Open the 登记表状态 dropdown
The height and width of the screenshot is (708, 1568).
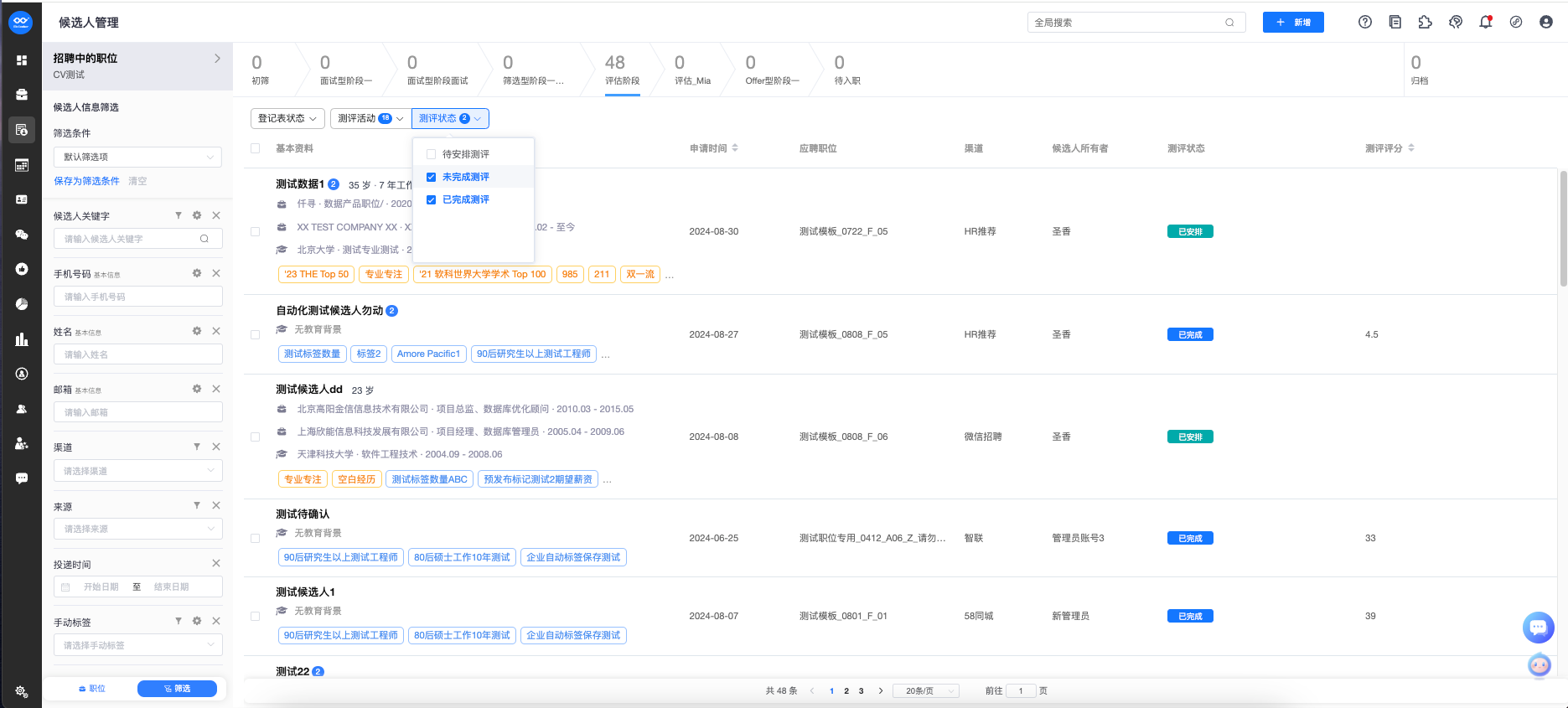(x=287, y=118)
